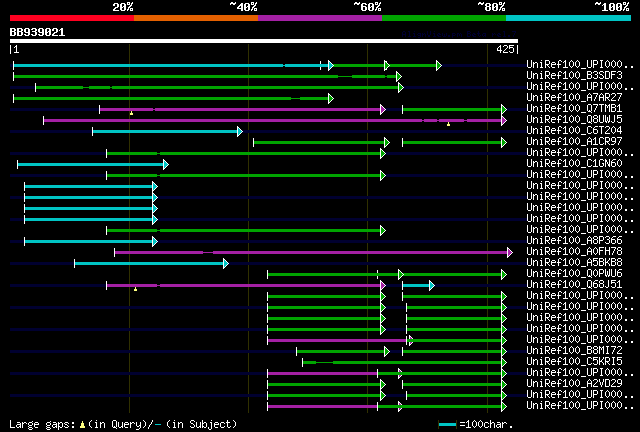
Task: Click the purple alignment bar in A0FH78 row
Action: (313, 253)
